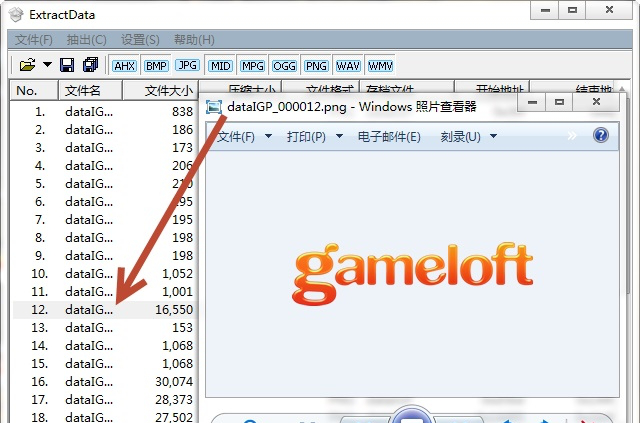Image resolution: width=640 pixels, height=439 pixels.
Task: Click 电子邮件(E) in photo viewer
Action: 389,136
